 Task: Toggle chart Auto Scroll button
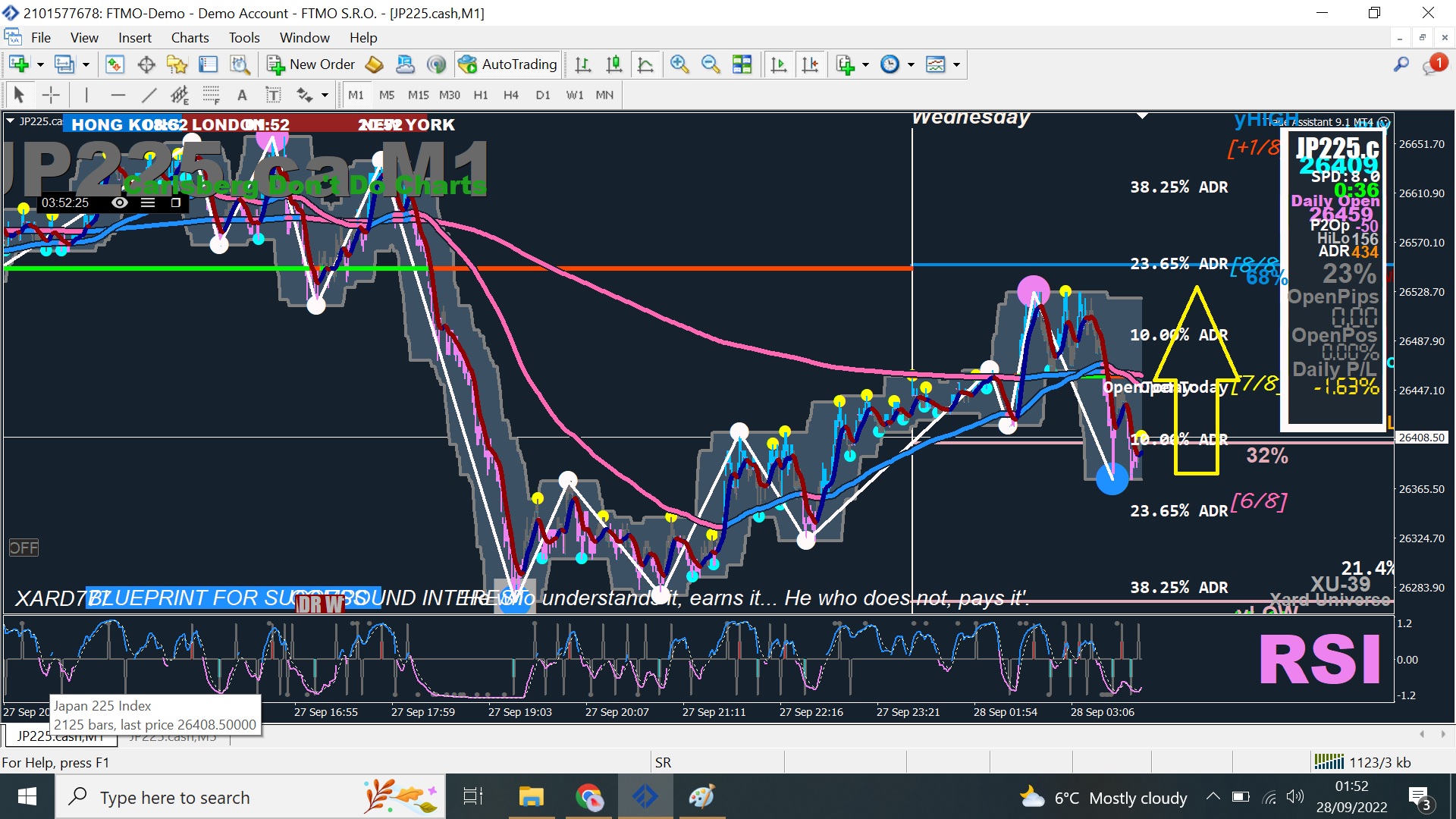tap(778, 64)
